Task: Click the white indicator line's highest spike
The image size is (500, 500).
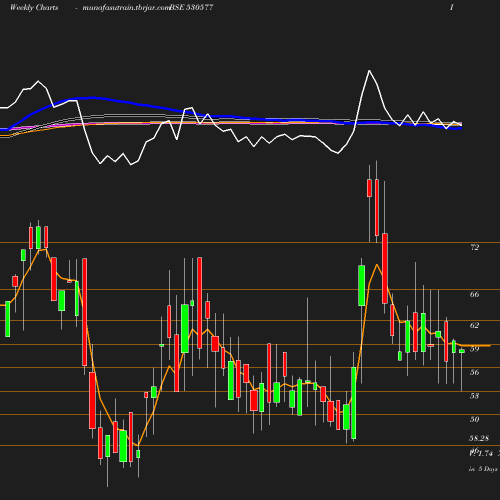Action: [x=369, y=71]
